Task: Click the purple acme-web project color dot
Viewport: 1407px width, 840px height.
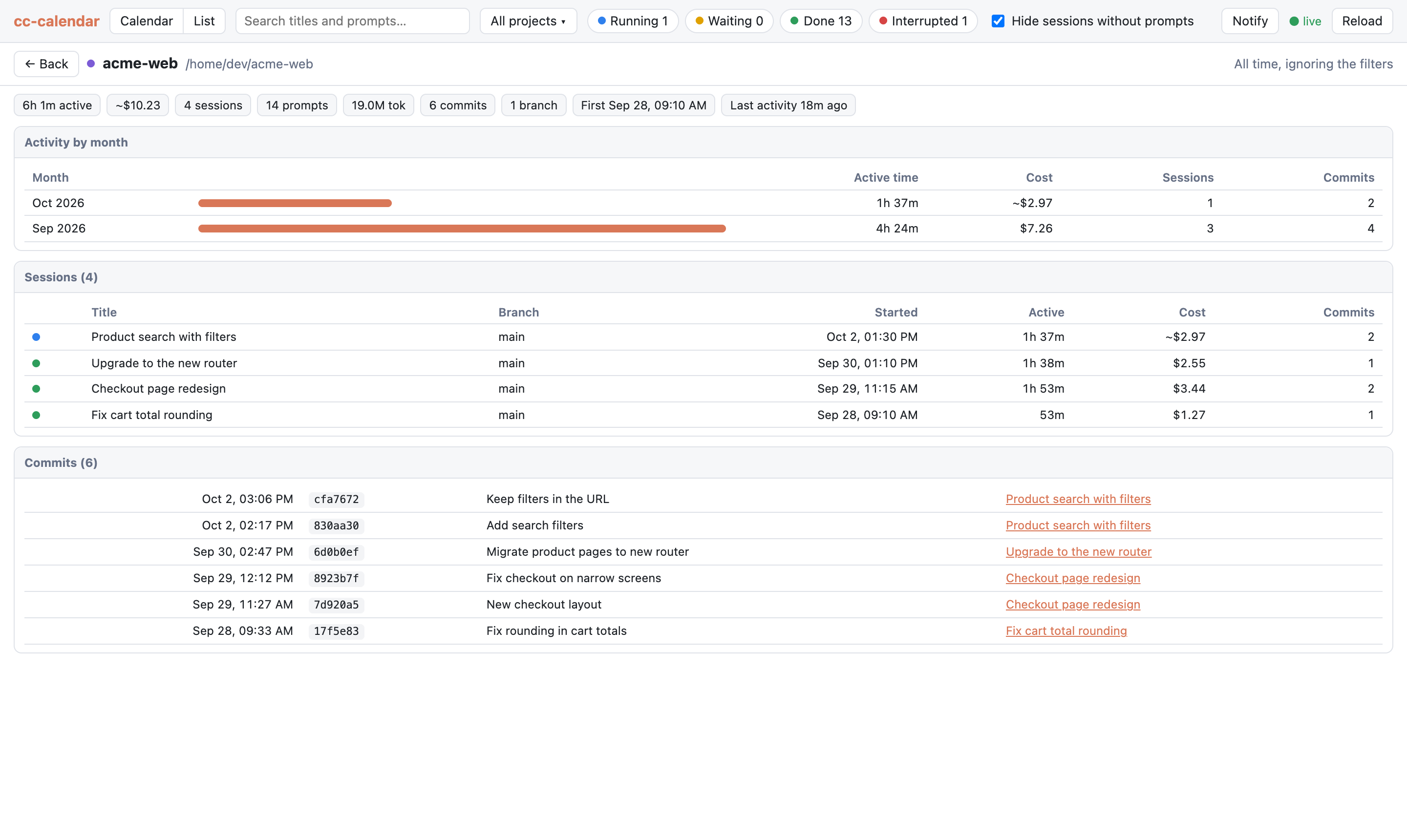Action: pos(90,63)
